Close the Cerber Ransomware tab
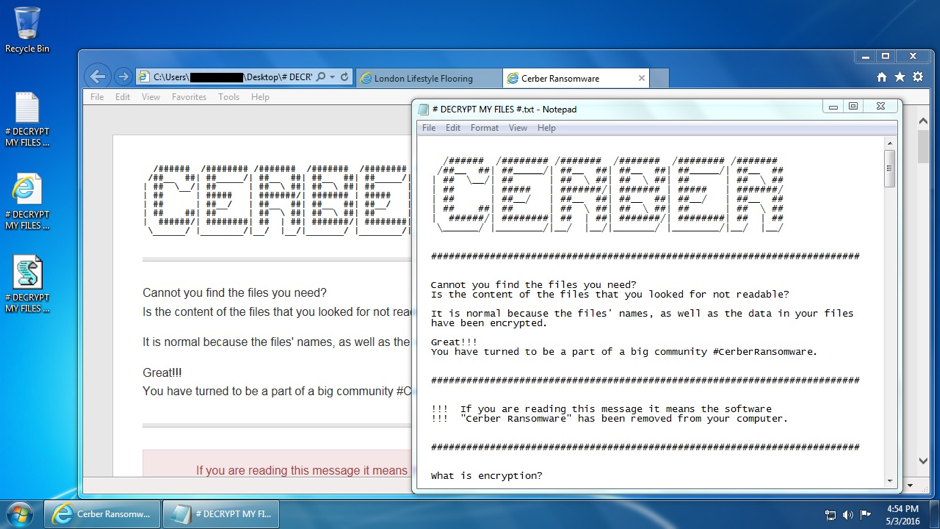This screenshot has width=940, height=529. tap(641, 78)
